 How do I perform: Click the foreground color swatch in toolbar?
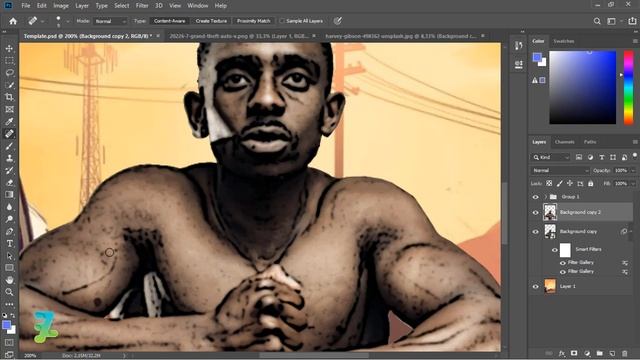[x=6, y=325]
